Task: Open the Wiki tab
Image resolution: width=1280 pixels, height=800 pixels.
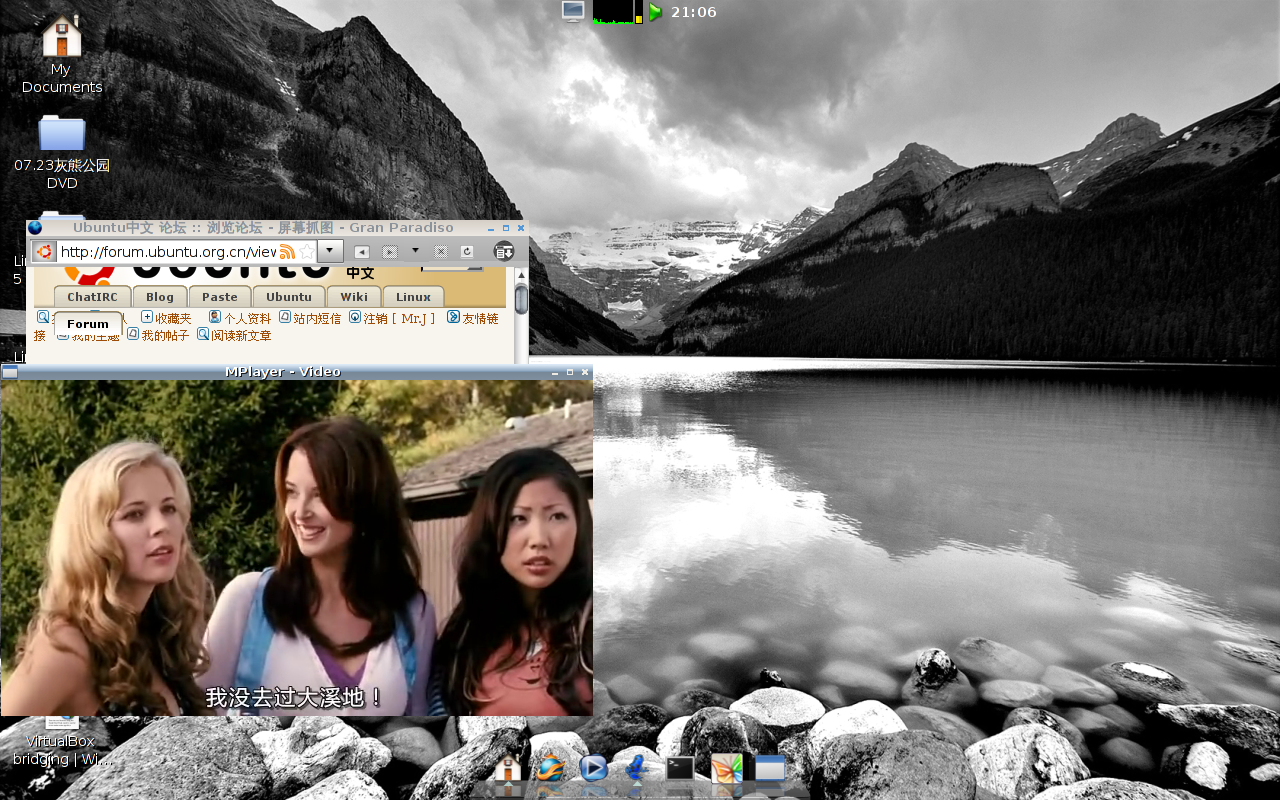Action: pos(354,297)
